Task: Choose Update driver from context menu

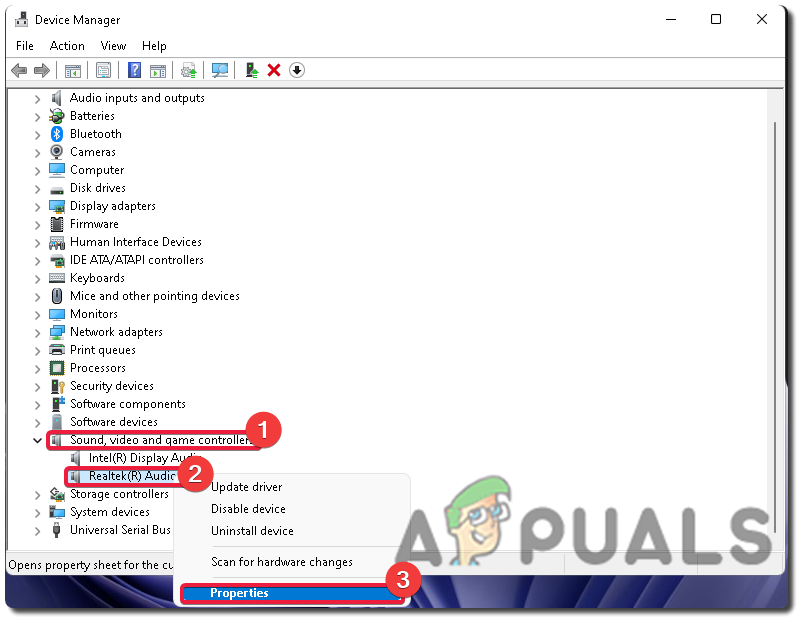Action: tap(246, 487)
